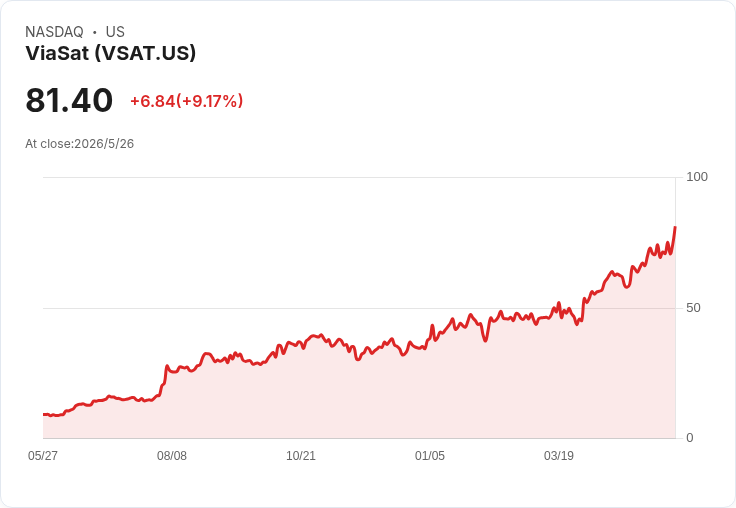The height and width of the screenshot is (508, 736).
Task: Click the 0 label on the y-axis
Action: [690, 438]
